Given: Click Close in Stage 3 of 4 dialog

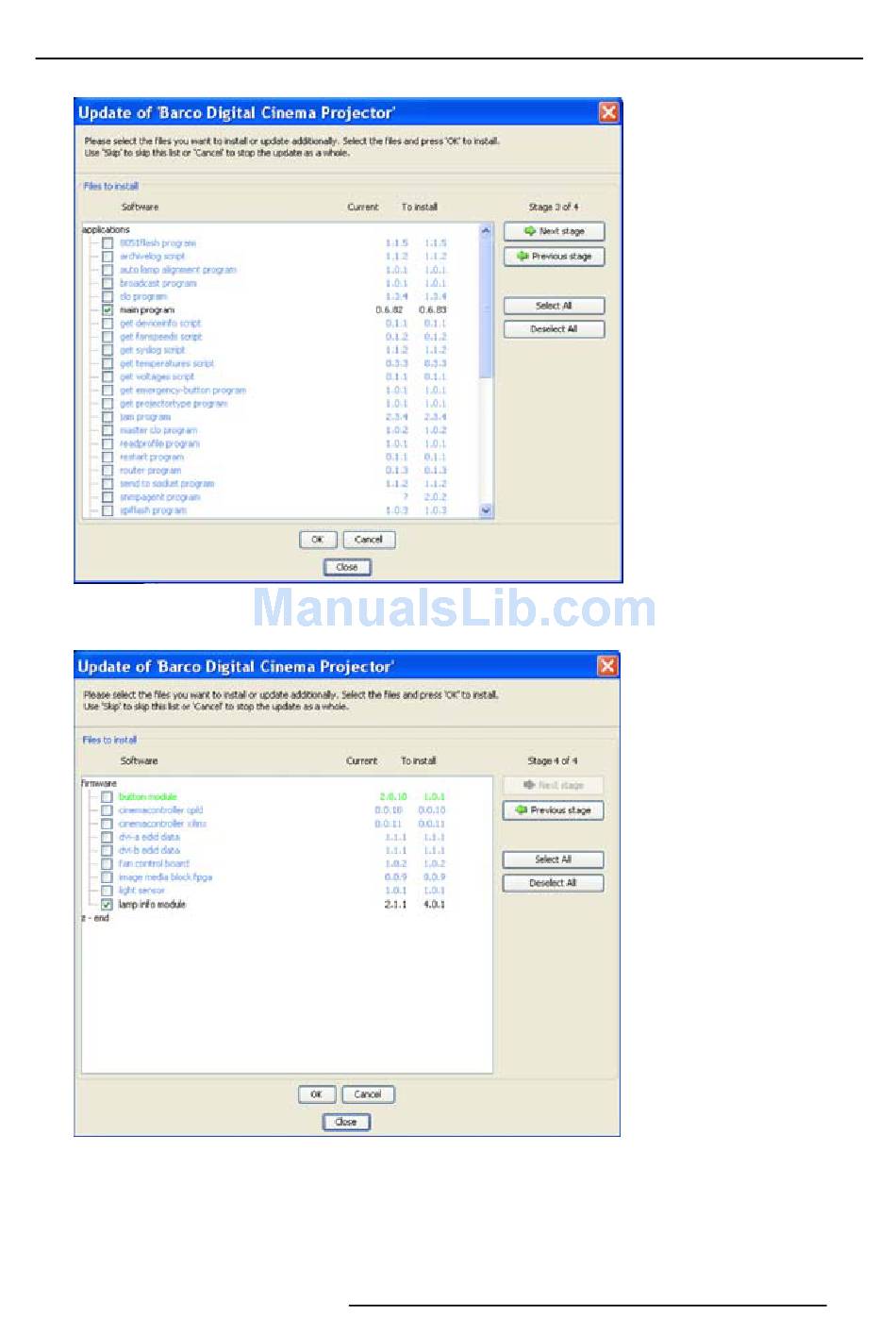Looking at the screenshot, I should tap(347, 567).
